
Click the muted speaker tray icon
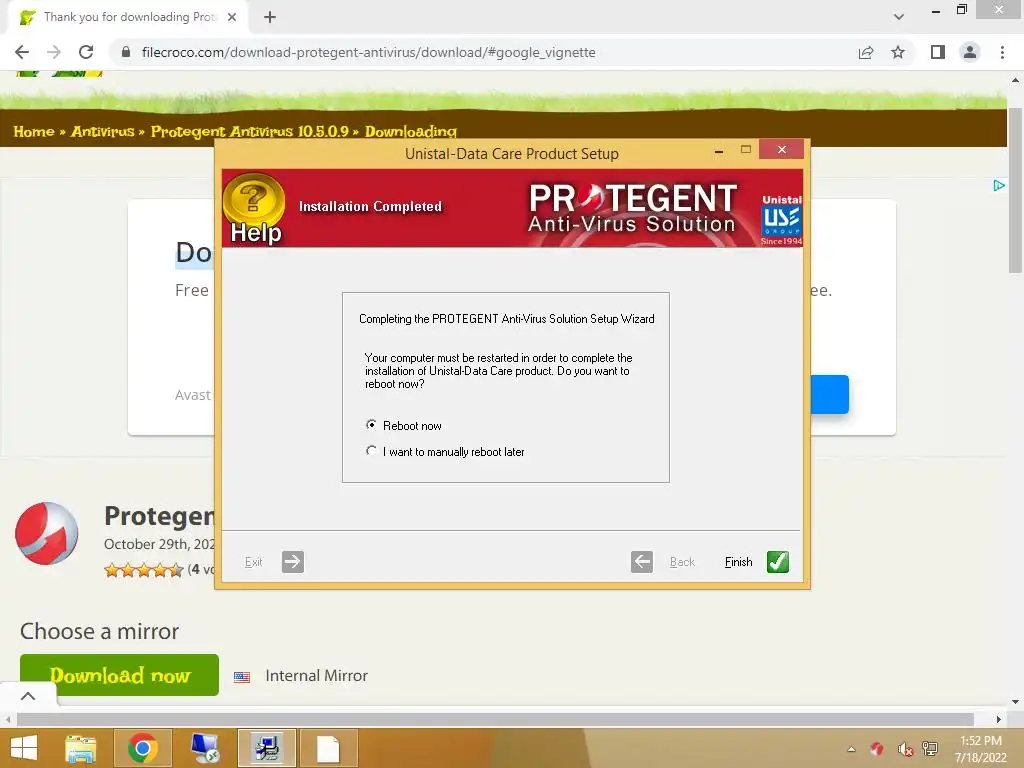[x=904, y=749]
